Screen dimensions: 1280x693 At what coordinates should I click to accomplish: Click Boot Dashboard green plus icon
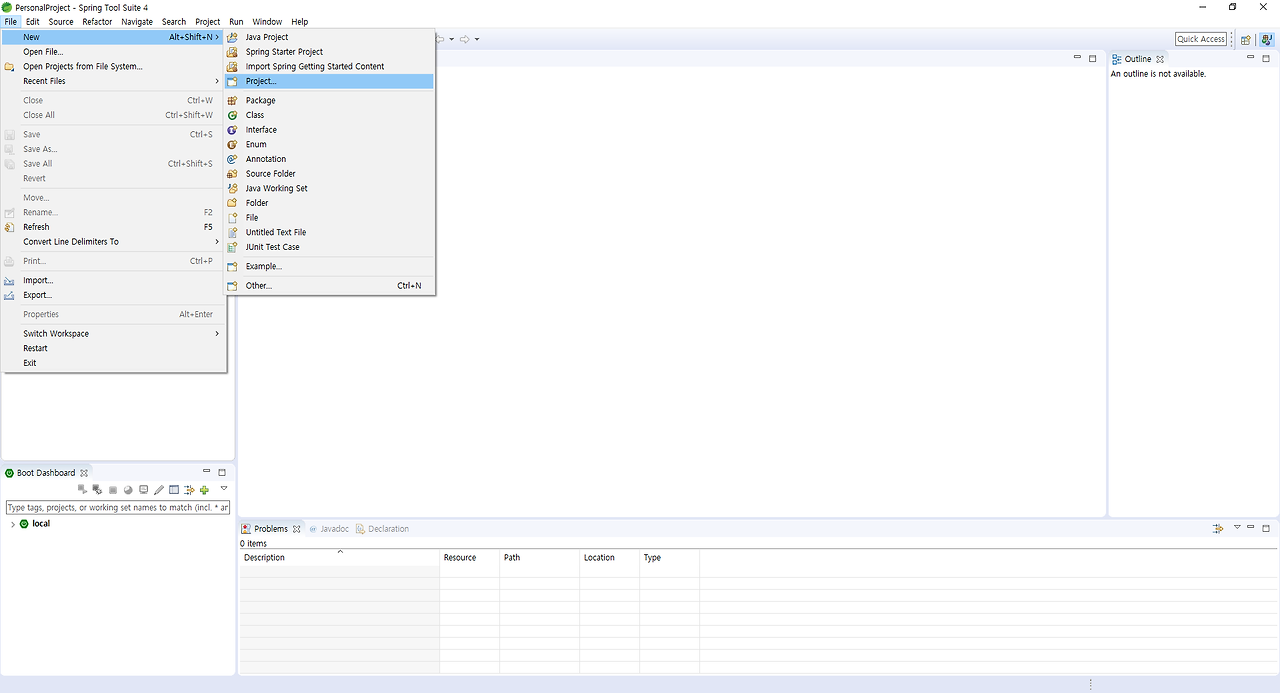coord(204,490)
